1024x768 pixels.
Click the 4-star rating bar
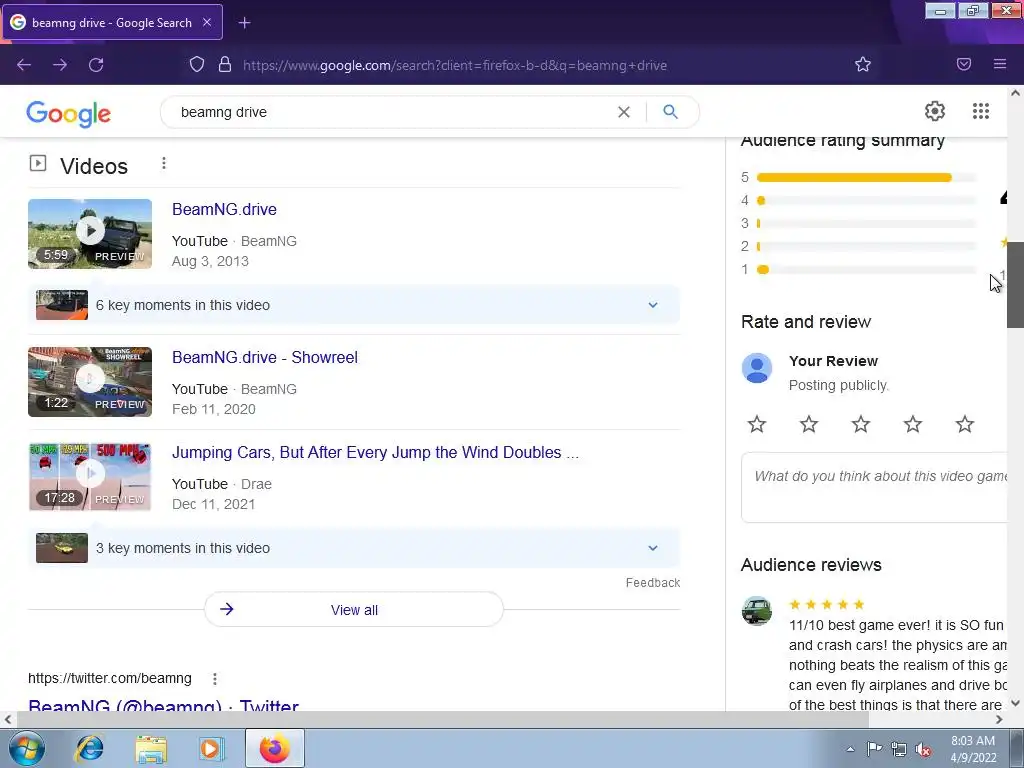tap(866, 200)
